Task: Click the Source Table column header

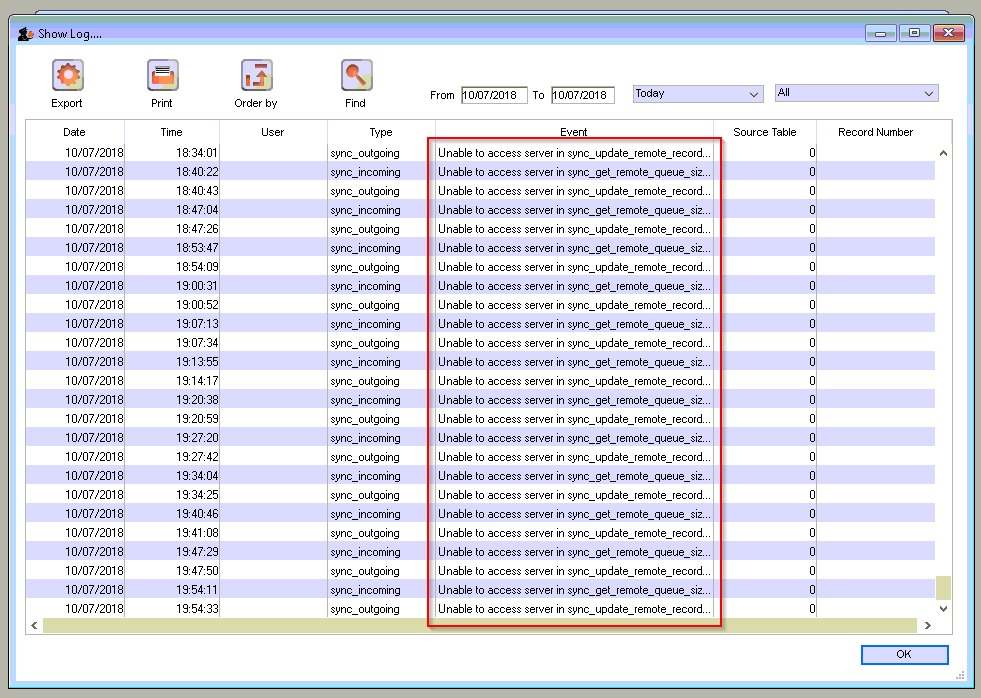Action: click(x=765, y=132)
